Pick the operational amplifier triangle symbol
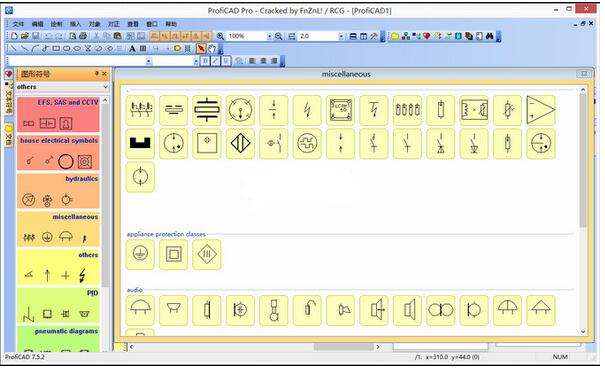This screenshot has height=368, width=605. tap(541, 110)
